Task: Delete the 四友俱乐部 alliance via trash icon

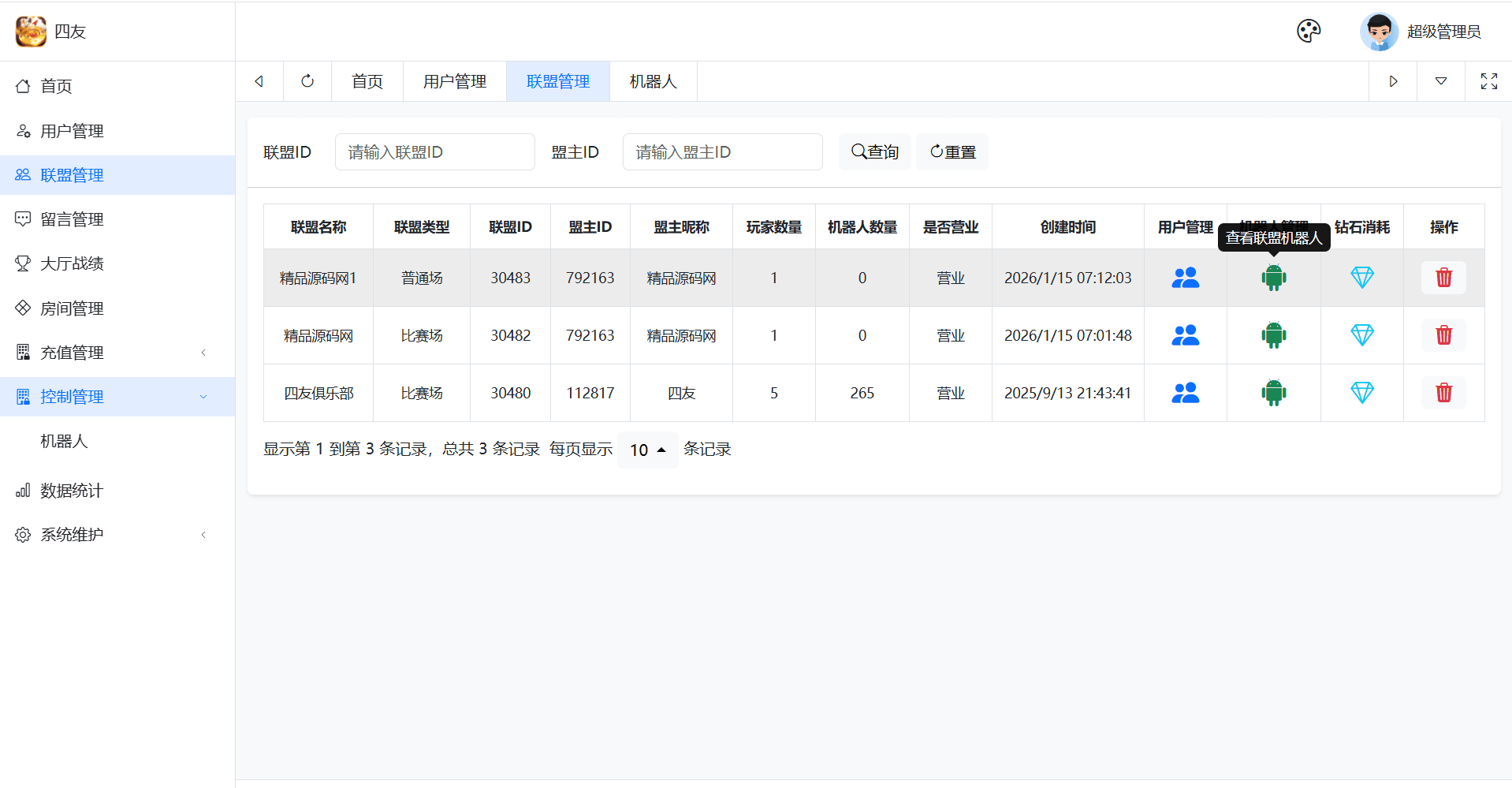Action: (x=1443, y=392)
